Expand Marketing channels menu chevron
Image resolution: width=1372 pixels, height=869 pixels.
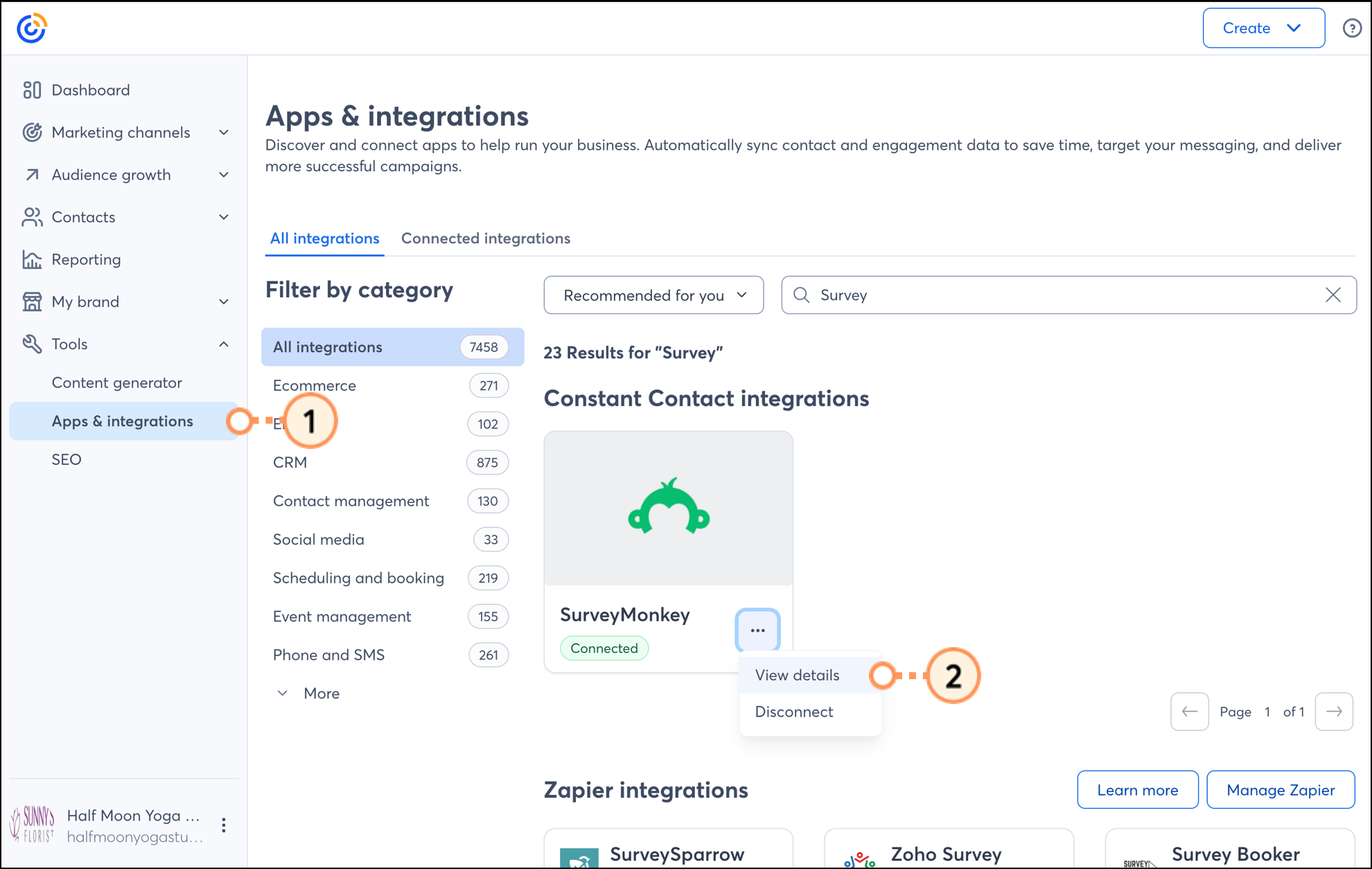[x=224, y=132]
